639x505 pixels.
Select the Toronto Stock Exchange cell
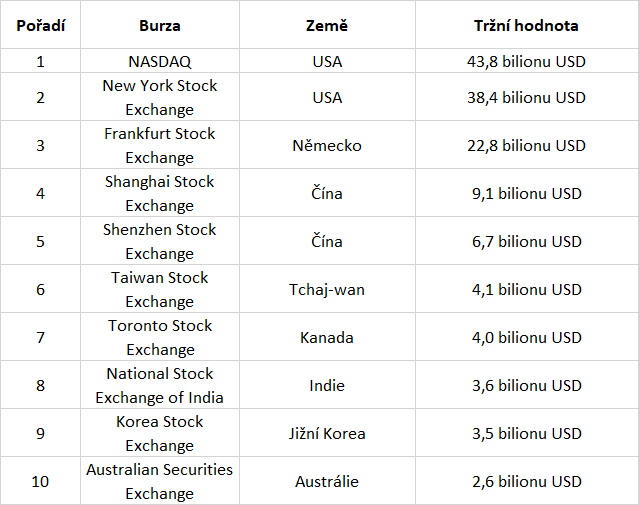pyautogui.click(x=160, y=337)
